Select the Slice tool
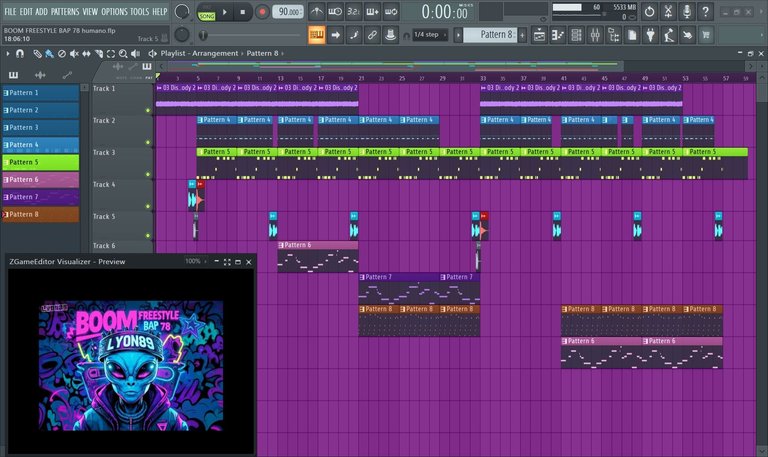This screenshot has height=457, width=768. click(x=99, y=54)
